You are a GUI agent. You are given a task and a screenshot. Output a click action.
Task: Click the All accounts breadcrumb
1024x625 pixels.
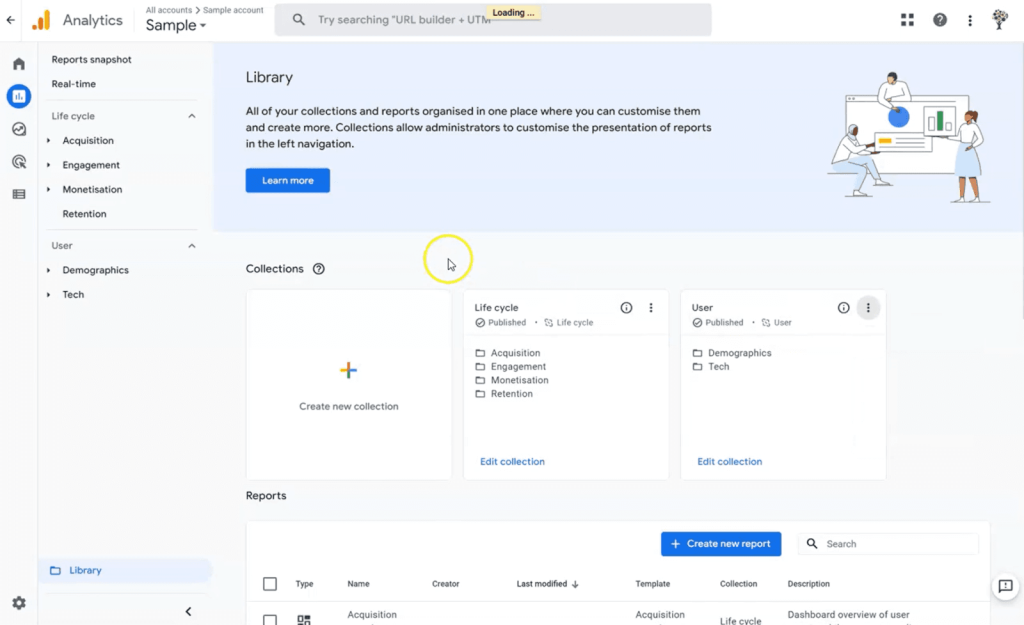coord(168,10)
